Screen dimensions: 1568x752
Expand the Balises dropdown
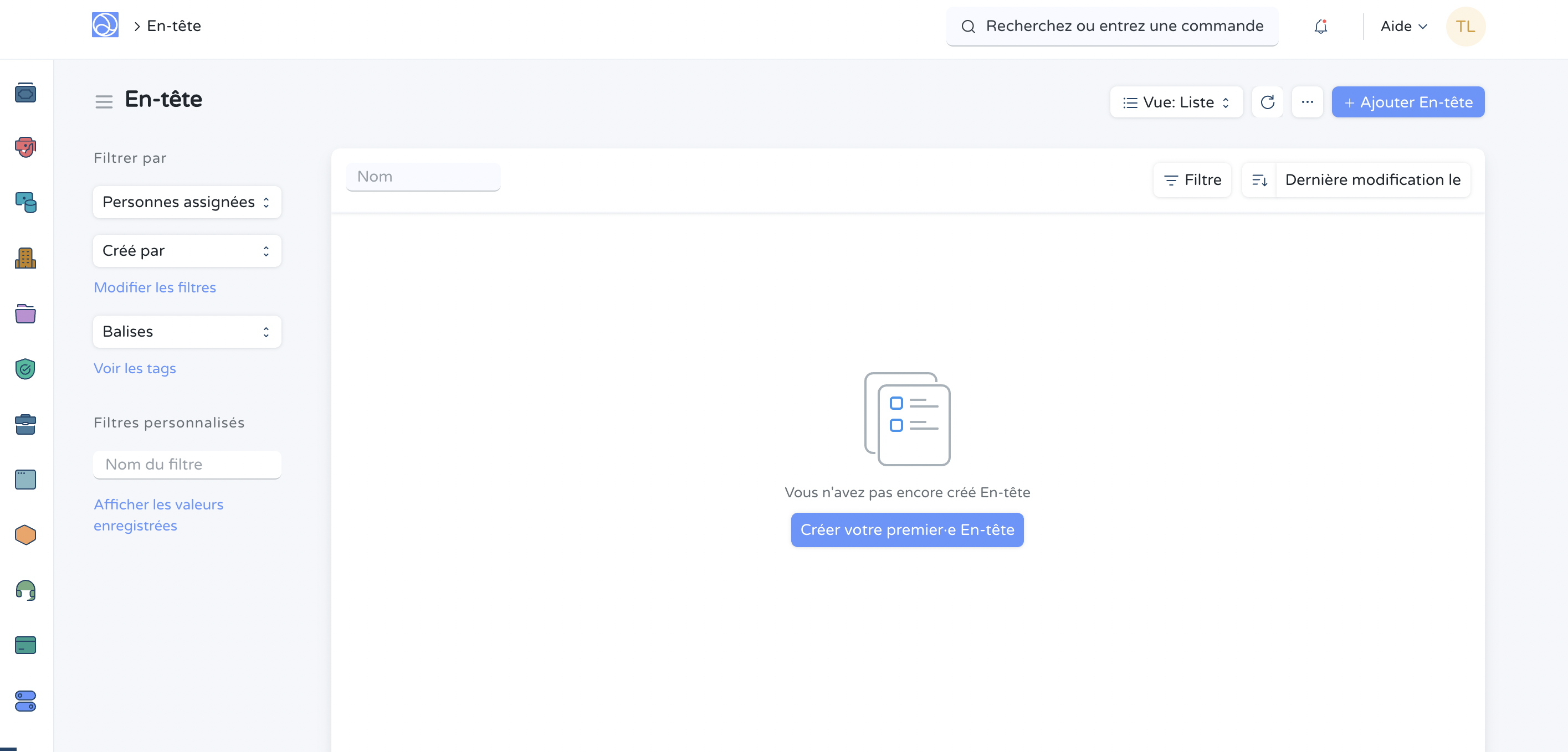[x=187, y=332]
